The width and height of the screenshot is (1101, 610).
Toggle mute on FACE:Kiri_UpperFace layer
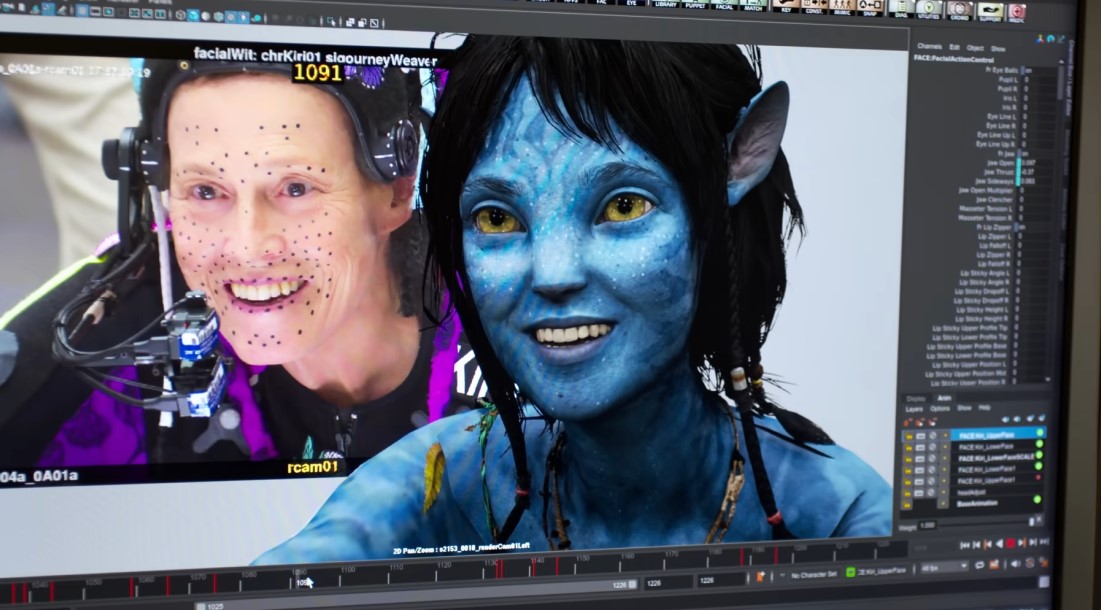click(920, 436)
